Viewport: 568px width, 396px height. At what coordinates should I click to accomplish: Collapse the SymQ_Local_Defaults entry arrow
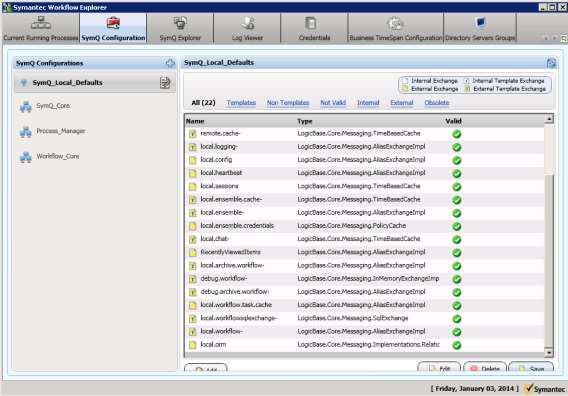(x=24, y=83)
